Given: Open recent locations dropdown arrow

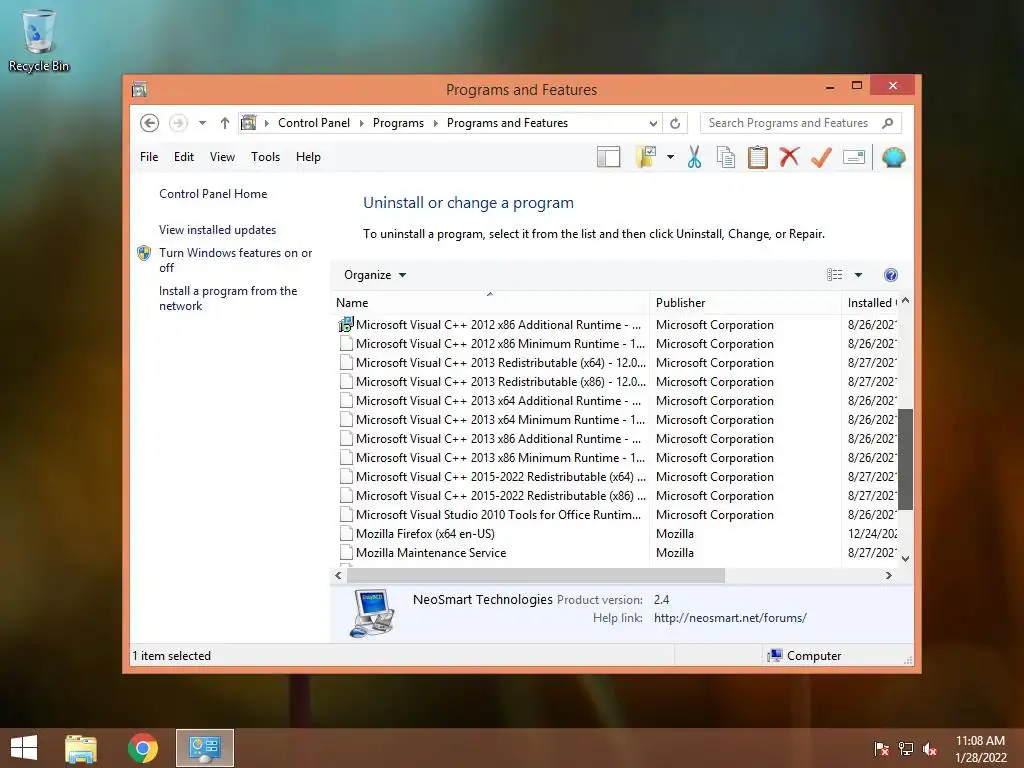Looking at the screenshot, I should [x=202, y=123].
